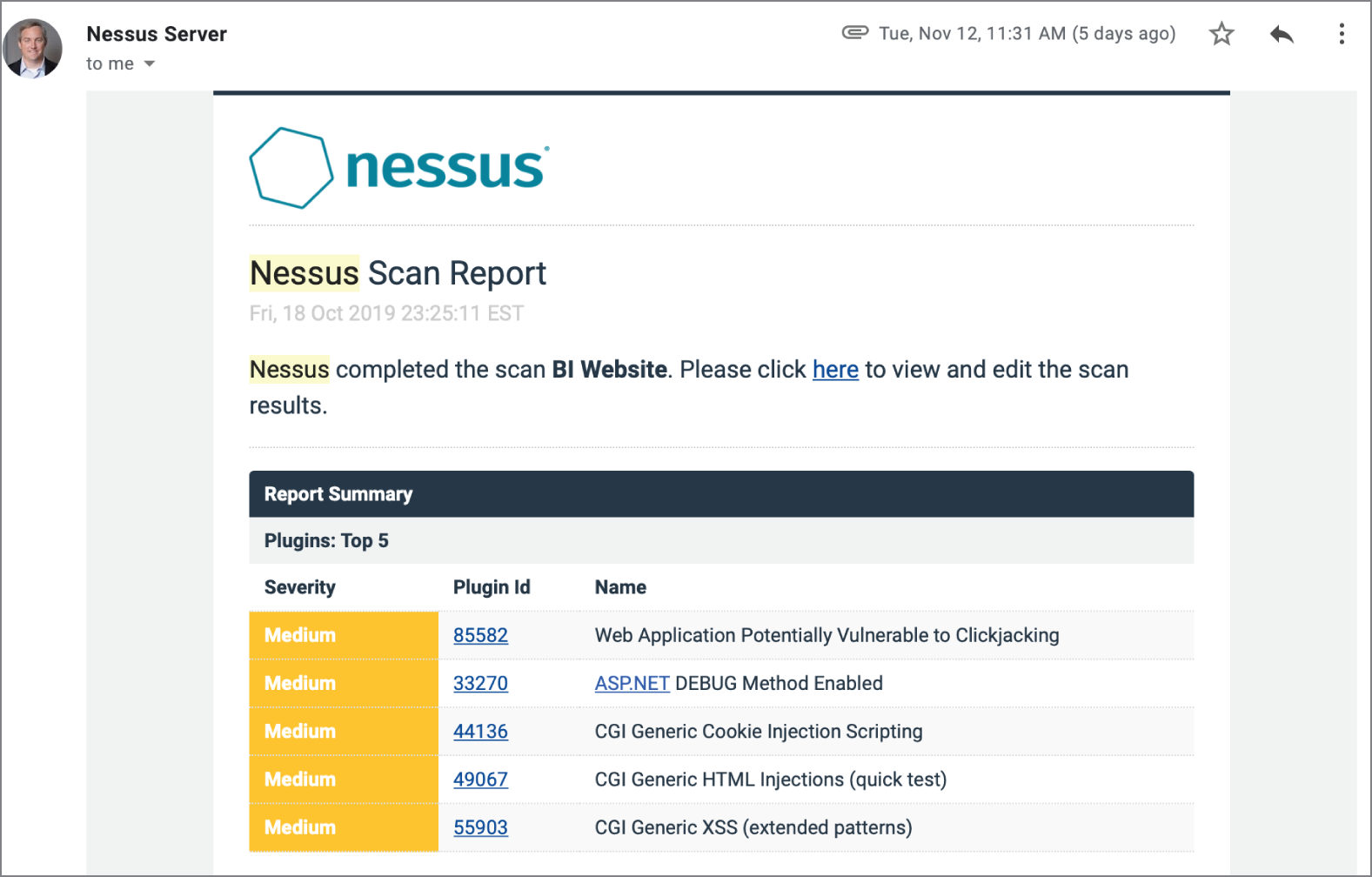
Task: Click Medium severity cell for plugin 55903
Action: point(344,827)
